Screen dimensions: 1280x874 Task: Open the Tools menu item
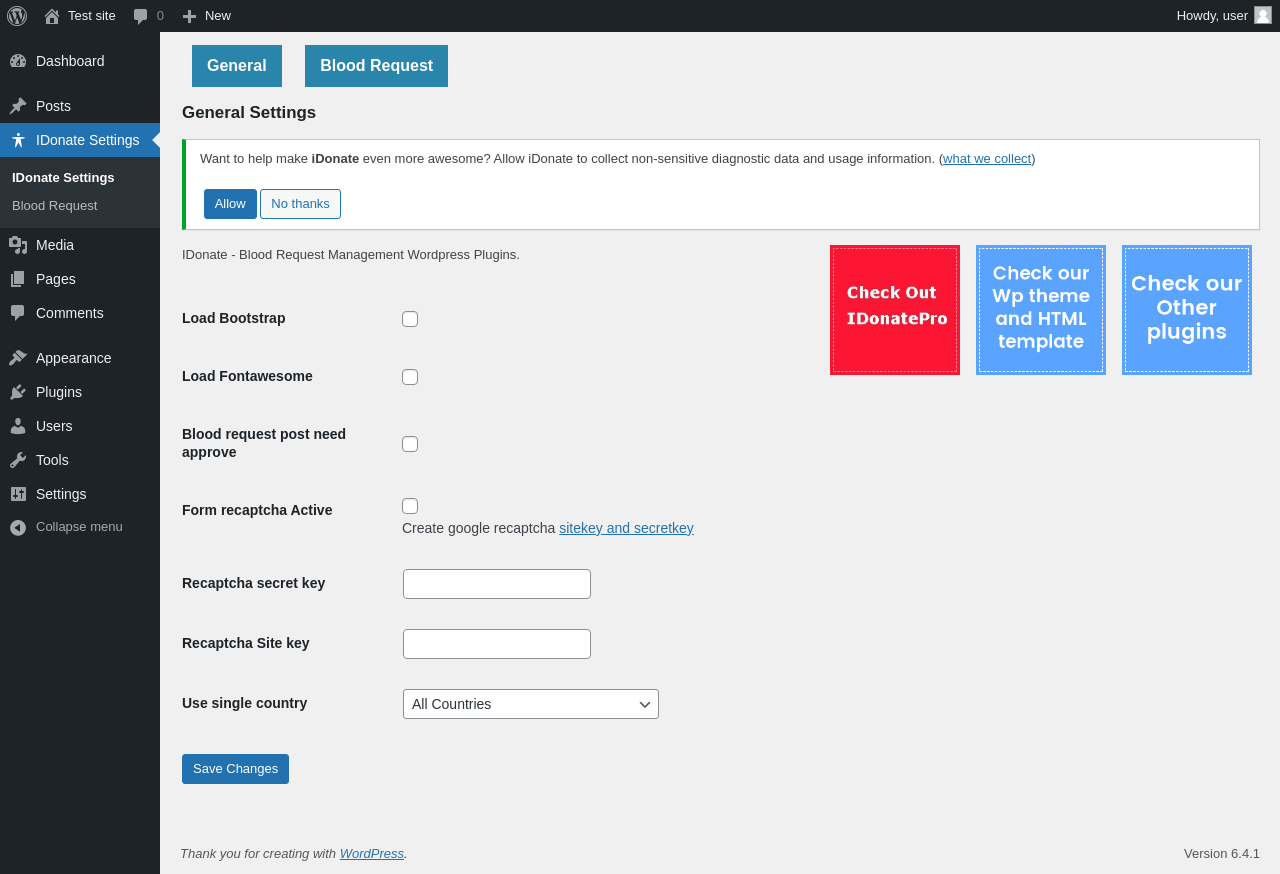[80, 460]
